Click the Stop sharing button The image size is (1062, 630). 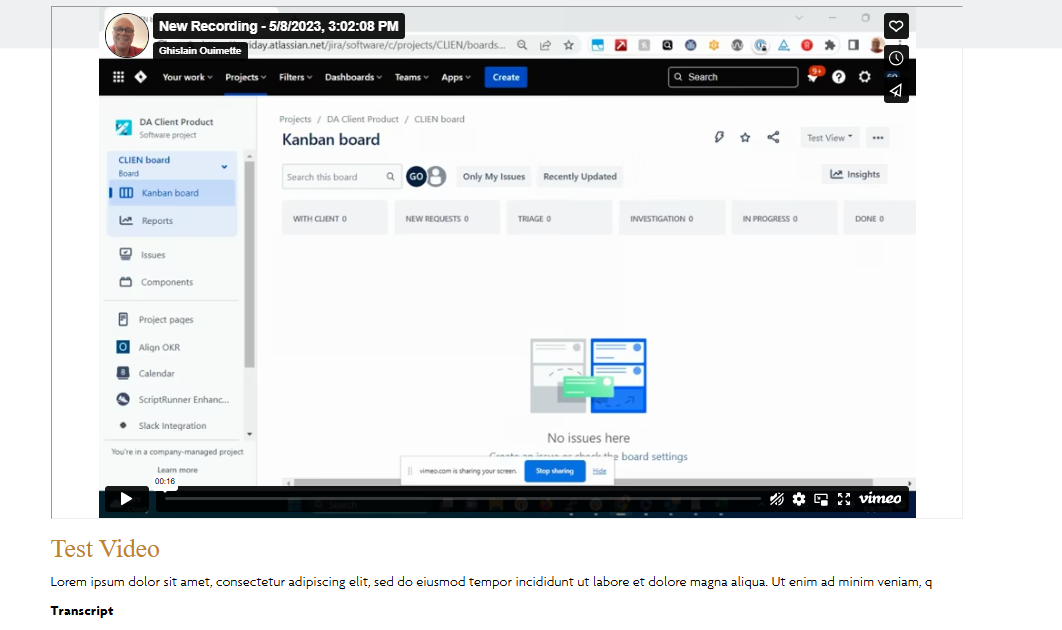coord(555,471)
